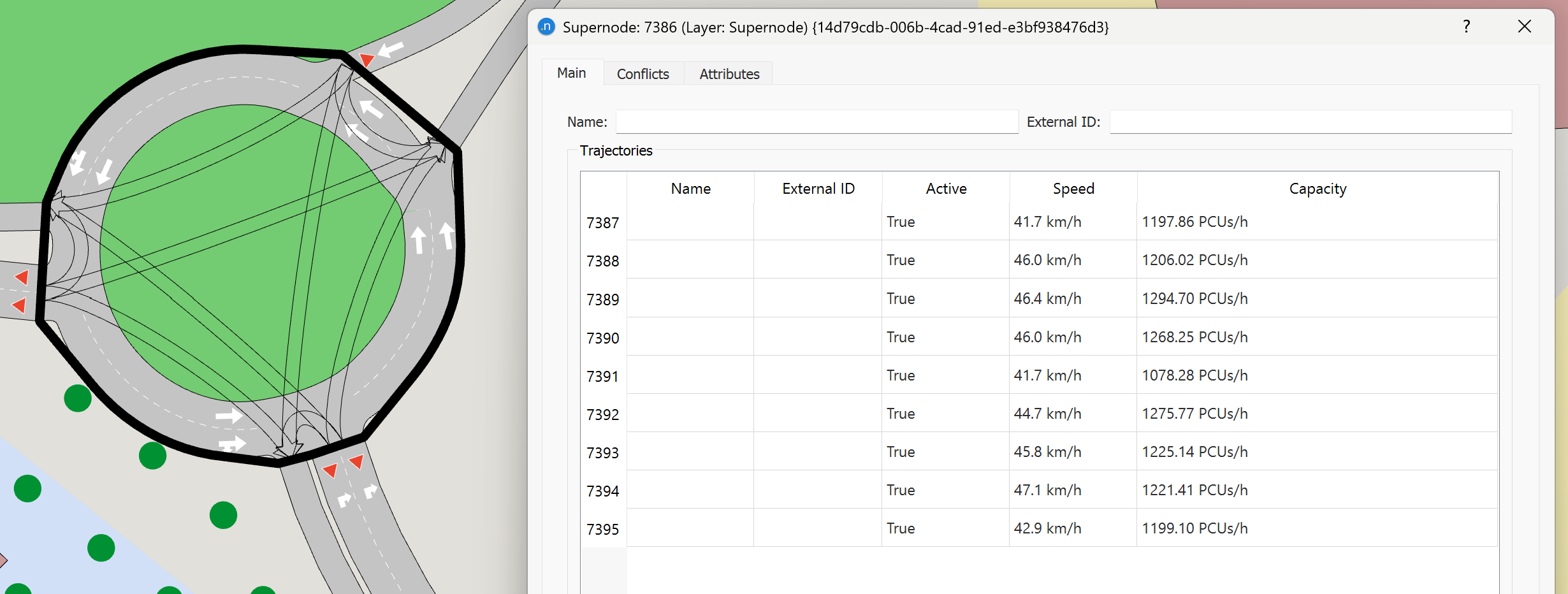
Task: Click the Name input field
Action: (817, 121)
